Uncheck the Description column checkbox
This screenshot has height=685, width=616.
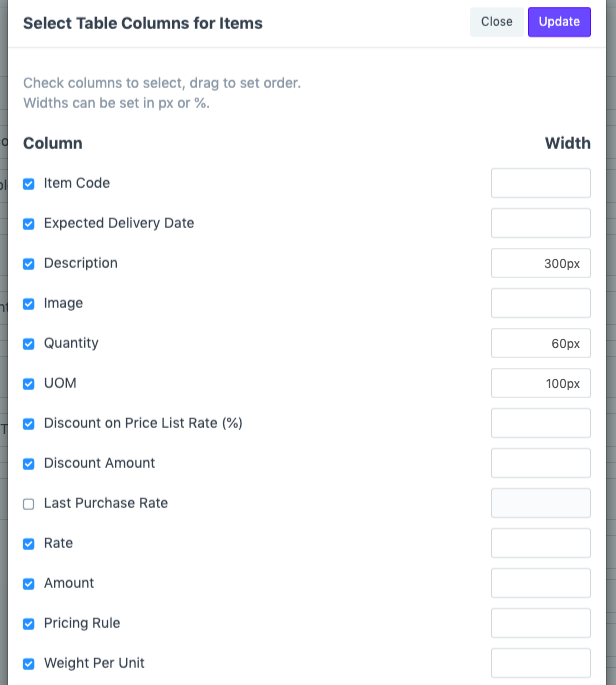tap(29, 264)
